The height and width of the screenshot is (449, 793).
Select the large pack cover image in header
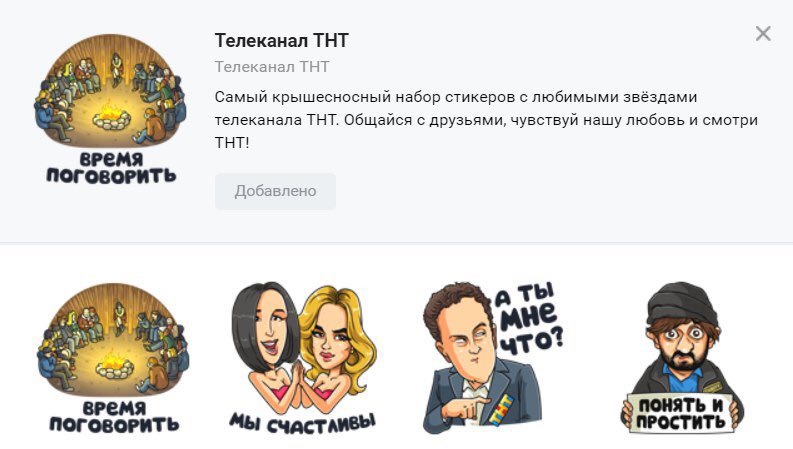pos(111,108)
